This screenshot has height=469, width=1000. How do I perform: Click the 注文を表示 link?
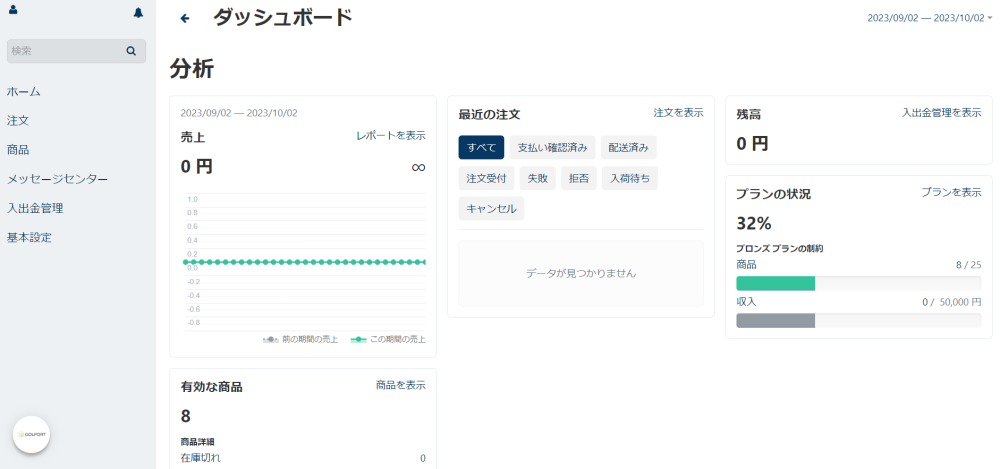coord(679,112)
